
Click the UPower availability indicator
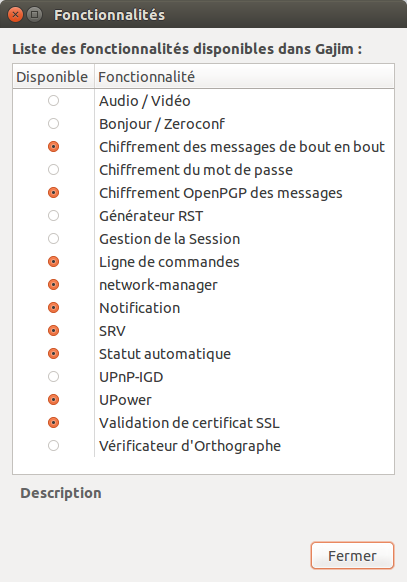53,400
